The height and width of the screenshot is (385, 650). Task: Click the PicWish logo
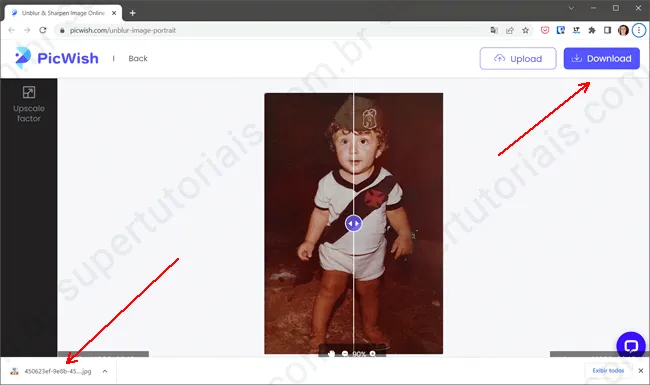pos(57,58)
